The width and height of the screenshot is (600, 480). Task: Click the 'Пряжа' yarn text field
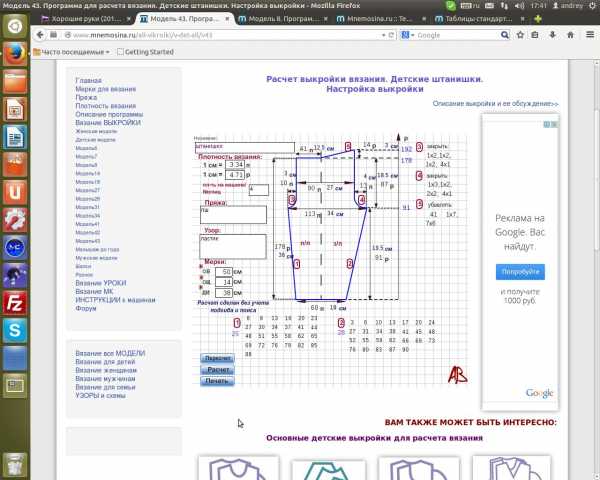232,215
